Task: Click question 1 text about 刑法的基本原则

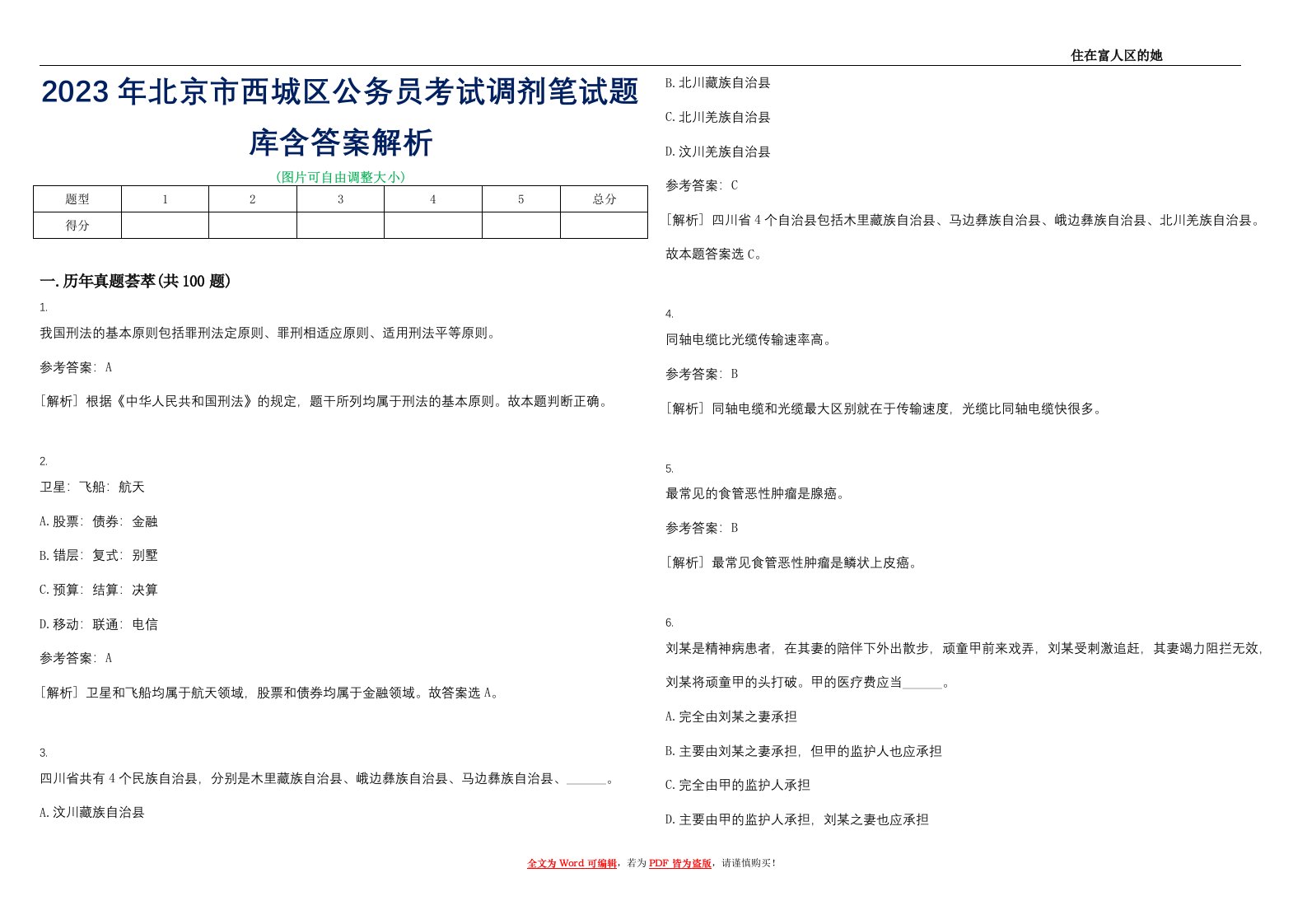Action: [x=268, y=334]
